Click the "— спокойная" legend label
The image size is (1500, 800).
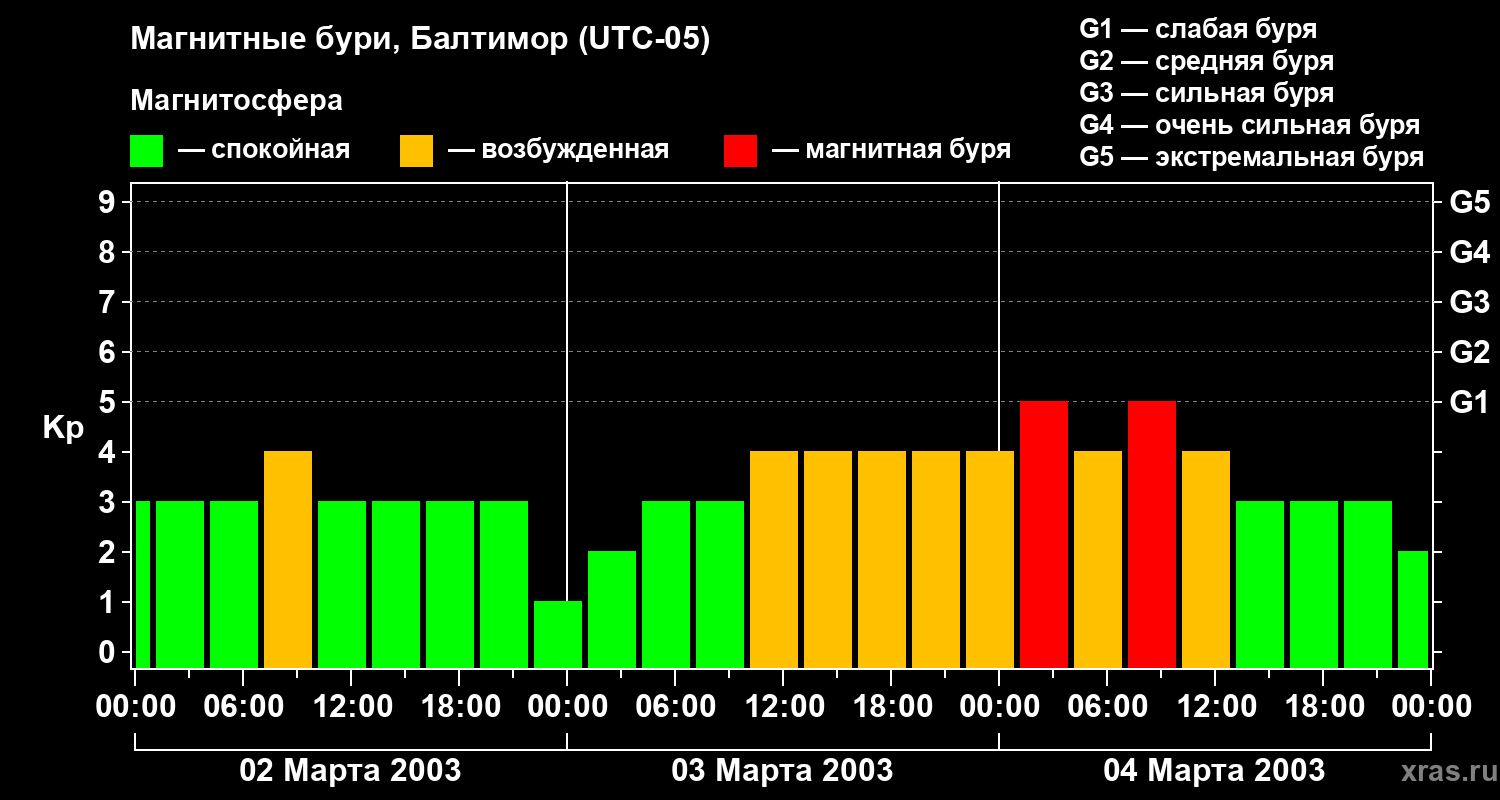coord(264,150)
